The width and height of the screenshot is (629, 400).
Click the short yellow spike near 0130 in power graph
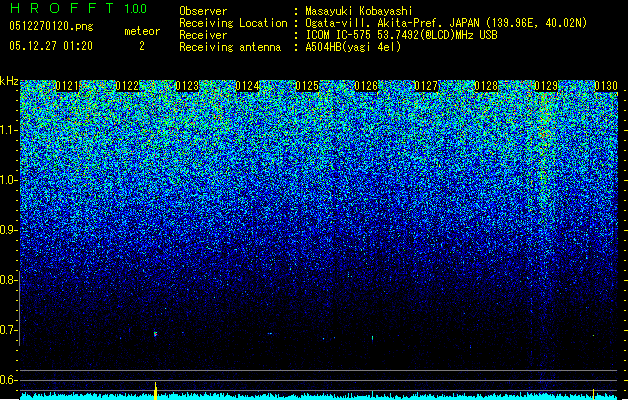(x=594, y=394)
